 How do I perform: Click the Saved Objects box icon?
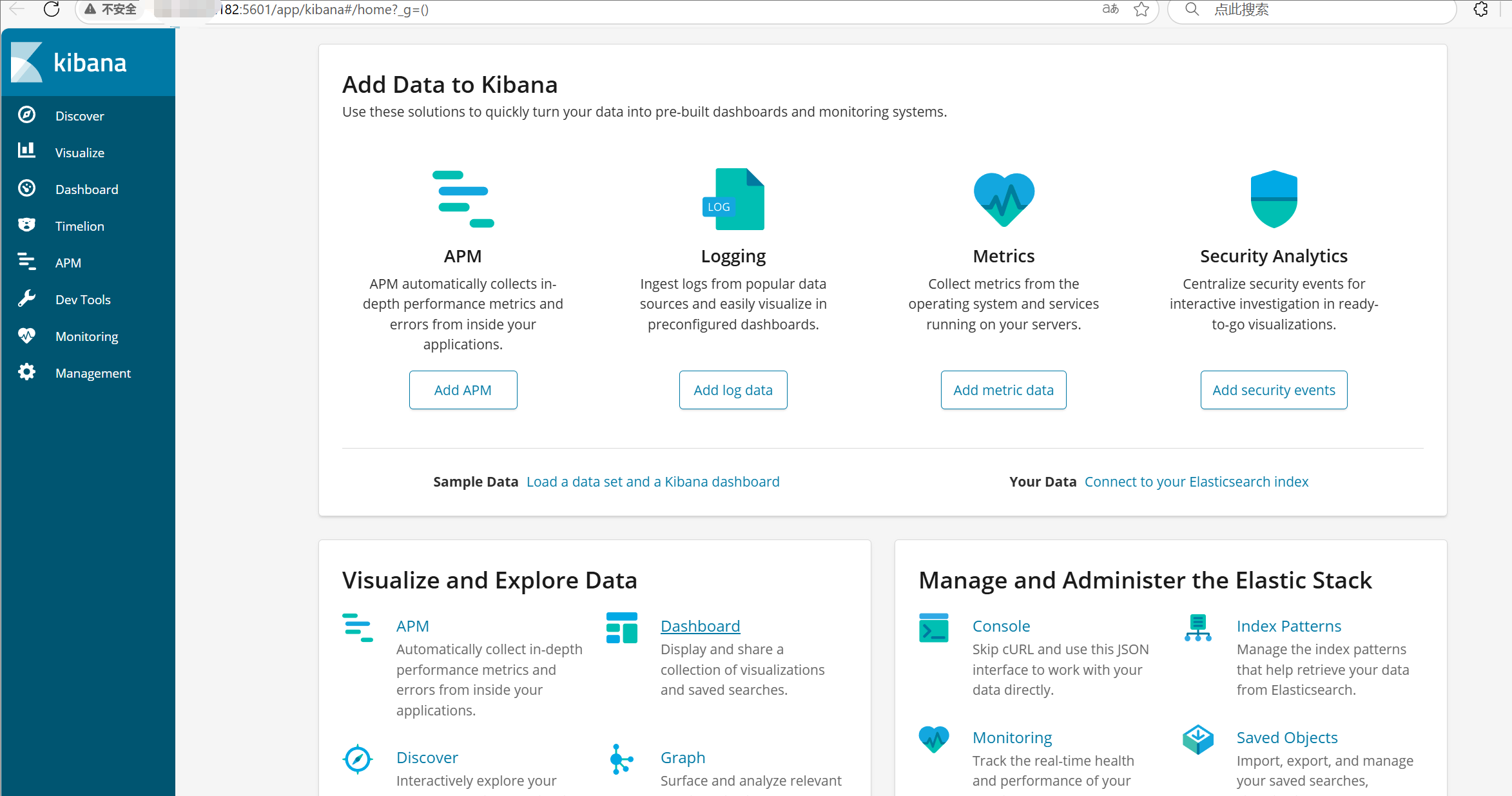[x=1198, y=739]
